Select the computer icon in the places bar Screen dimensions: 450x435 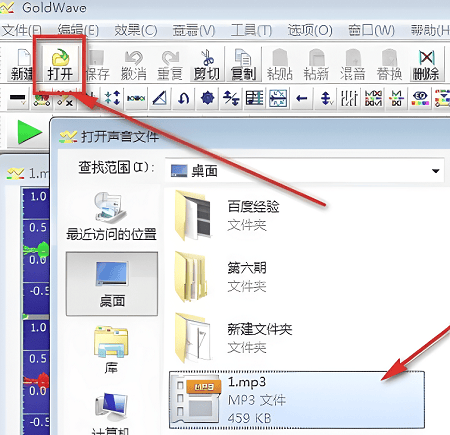111,413
